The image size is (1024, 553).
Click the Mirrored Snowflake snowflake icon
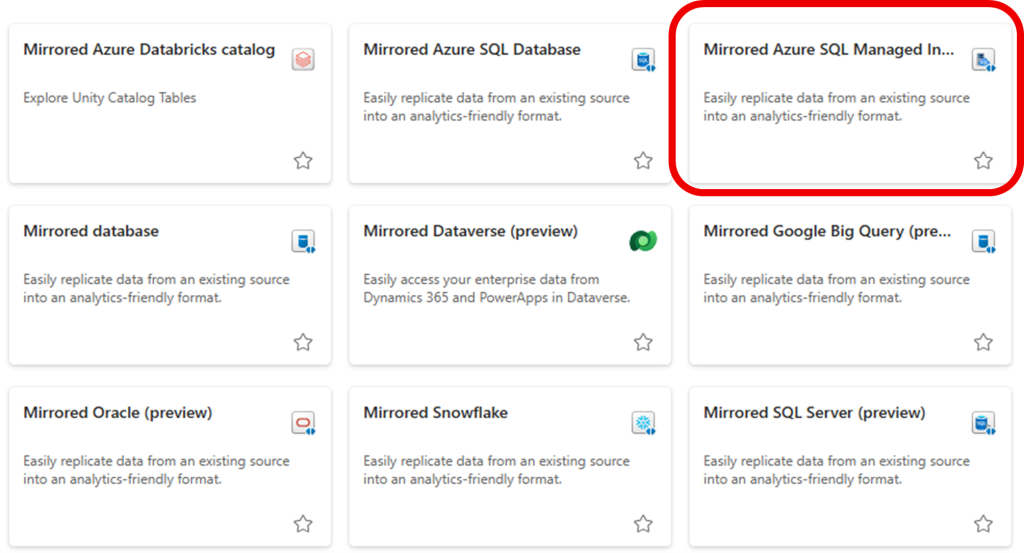643,422
